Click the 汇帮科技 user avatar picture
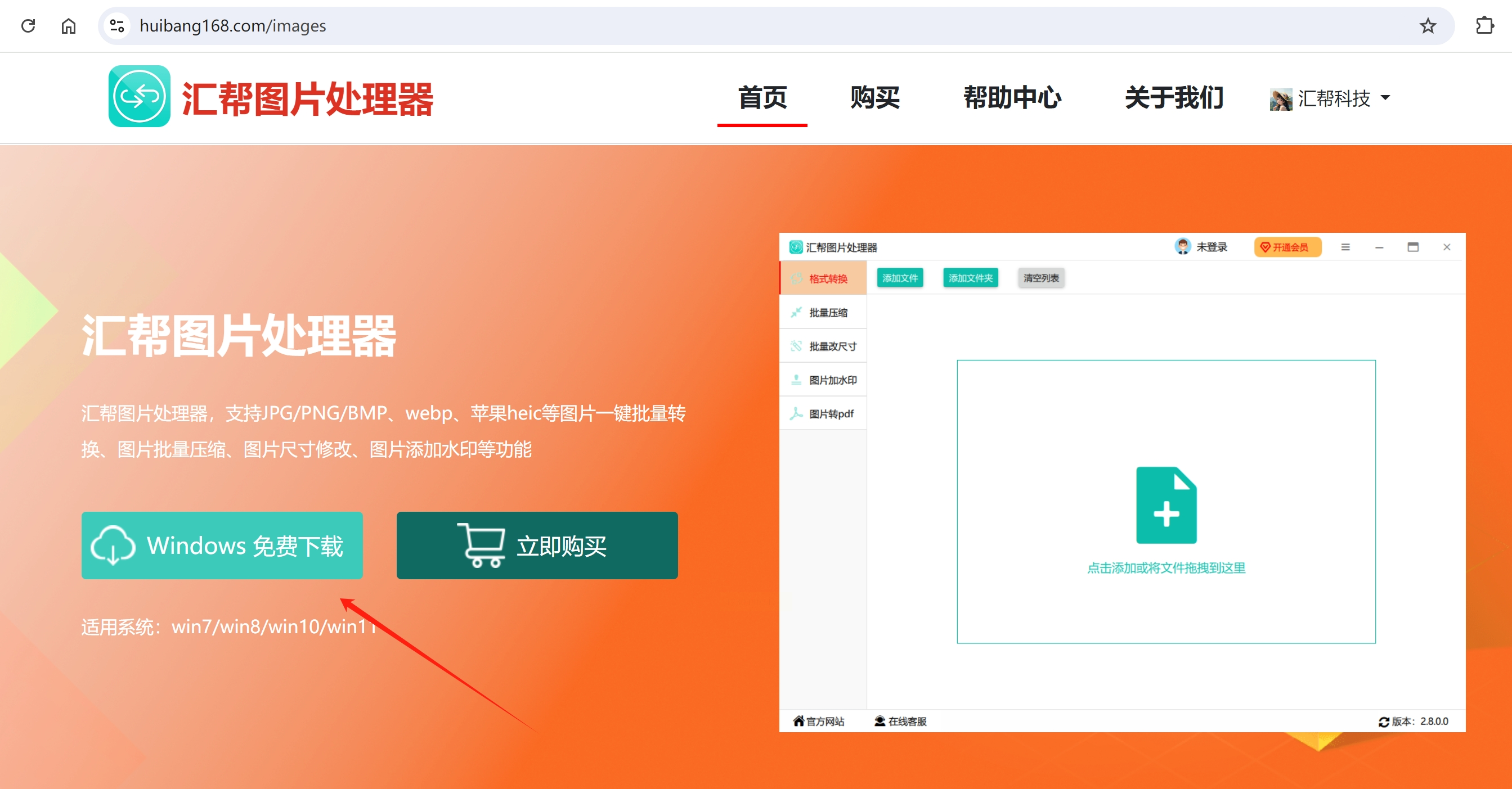The height and width of the screenshot is (789, 1512). pos(1281,99)
